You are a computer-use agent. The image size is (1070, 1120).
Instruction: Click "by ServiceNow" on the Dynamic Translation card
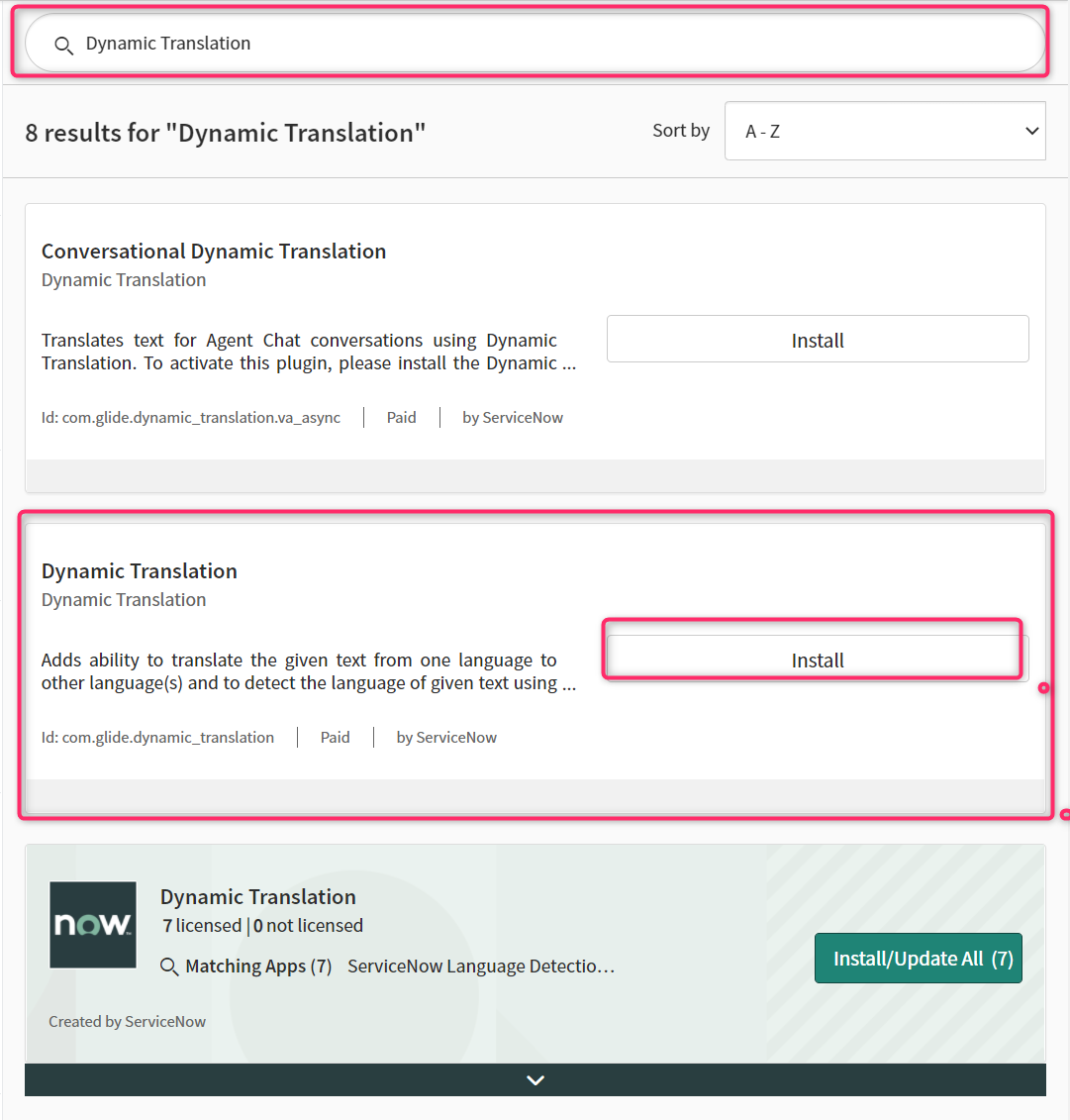pyautogui.click(x=446, y=737)
